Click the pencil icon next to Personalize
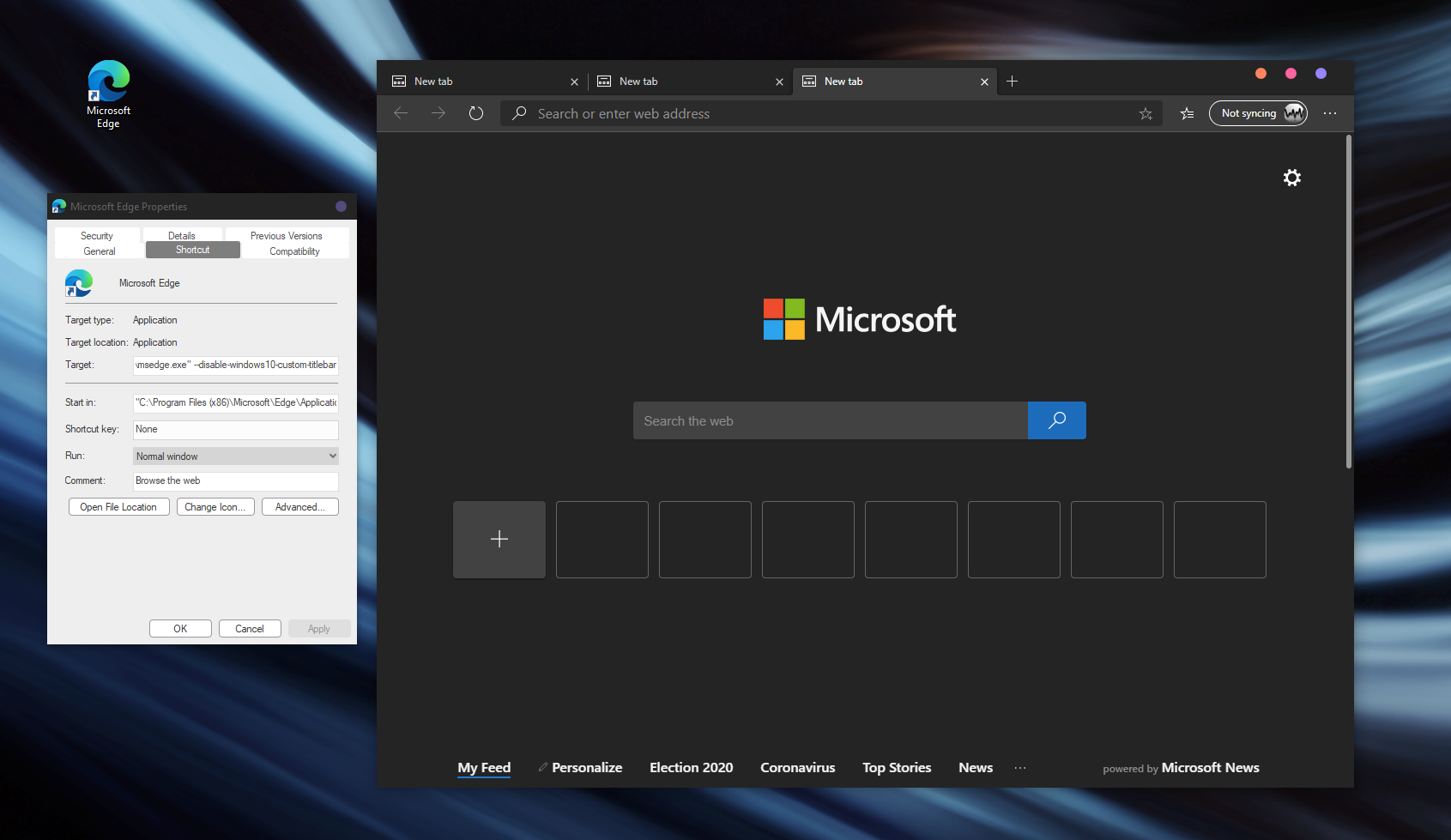The height and width of the screenshot is (840, 1451). click(543, 767)
